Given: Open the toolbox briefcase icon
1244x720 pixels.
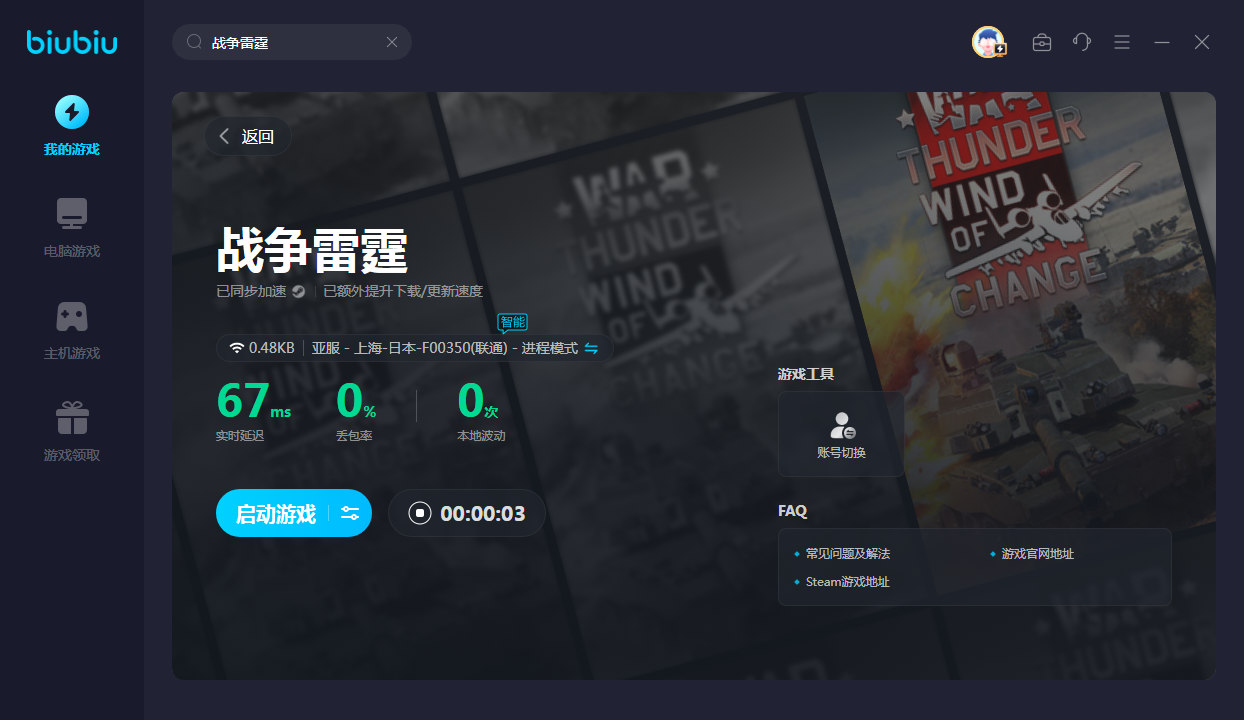Looking at the screenshot, I should tap(1042, 42).
